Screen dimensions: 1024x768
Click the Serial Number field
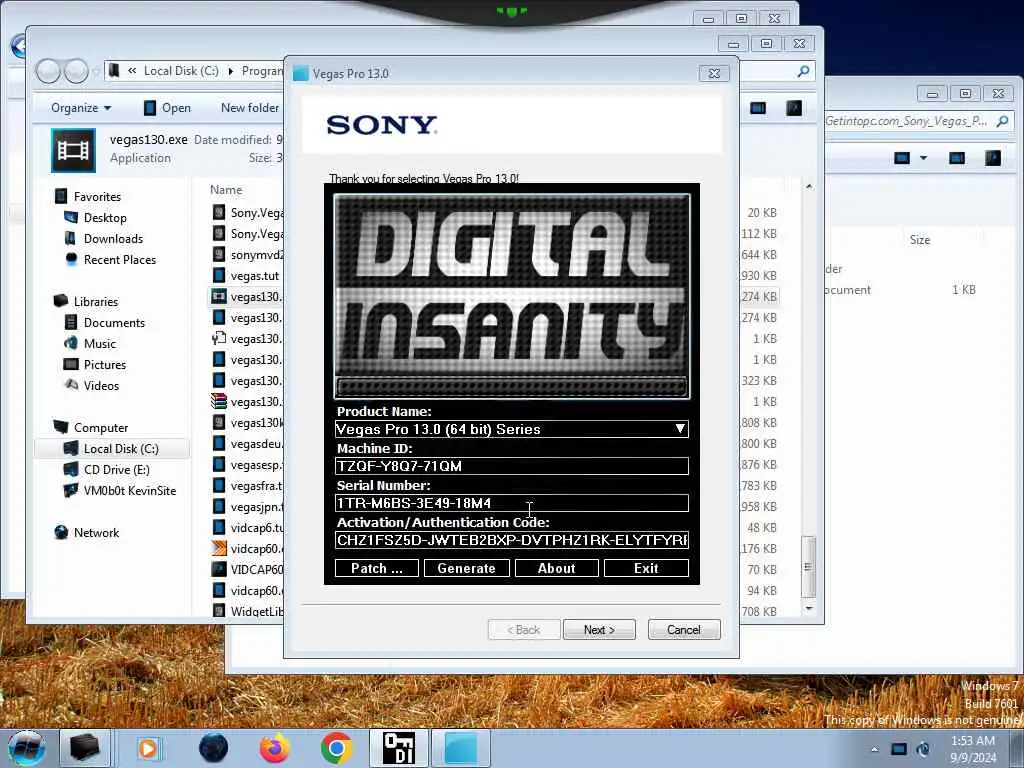(511, 503)
